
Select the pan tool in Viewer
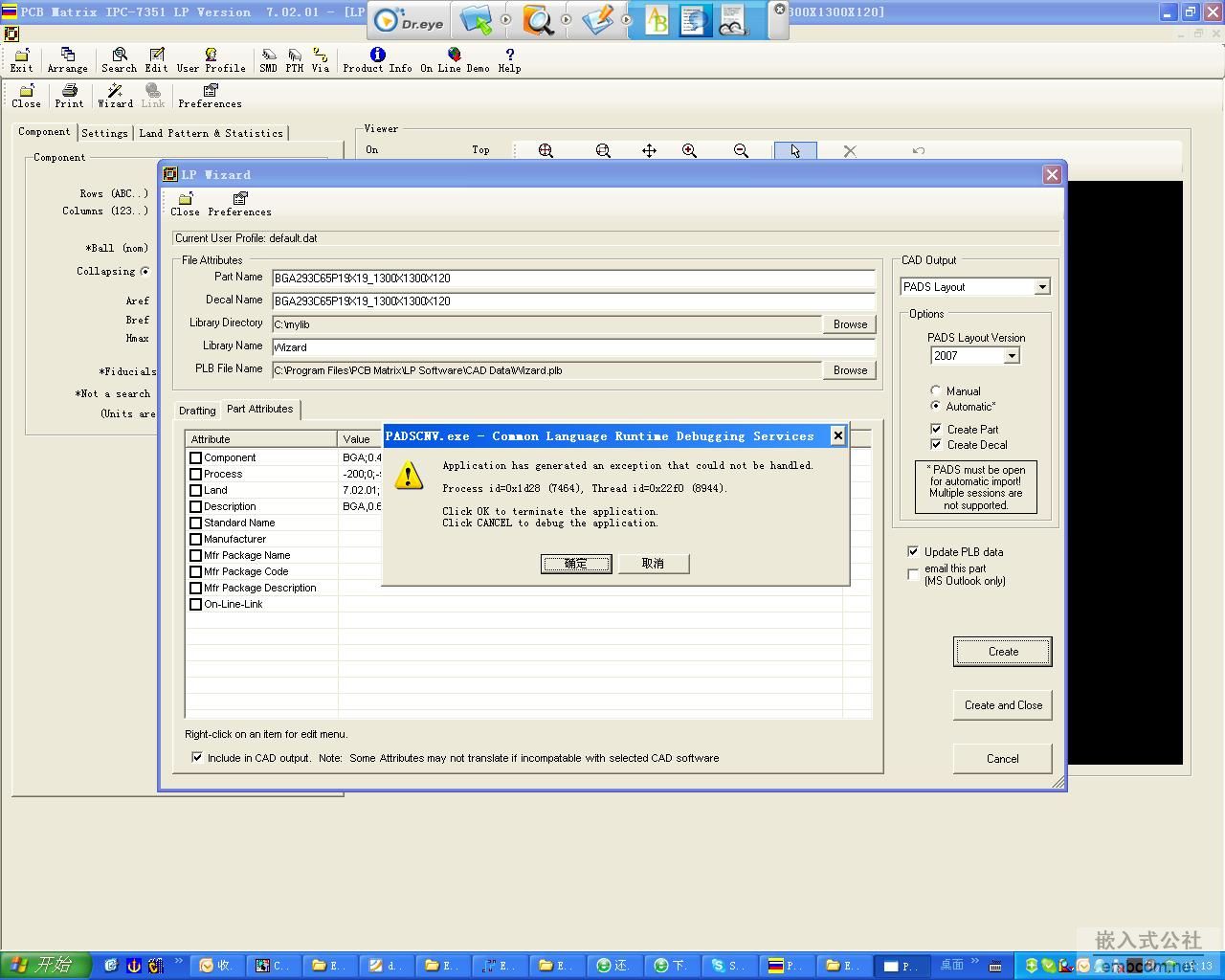[649, 150]
